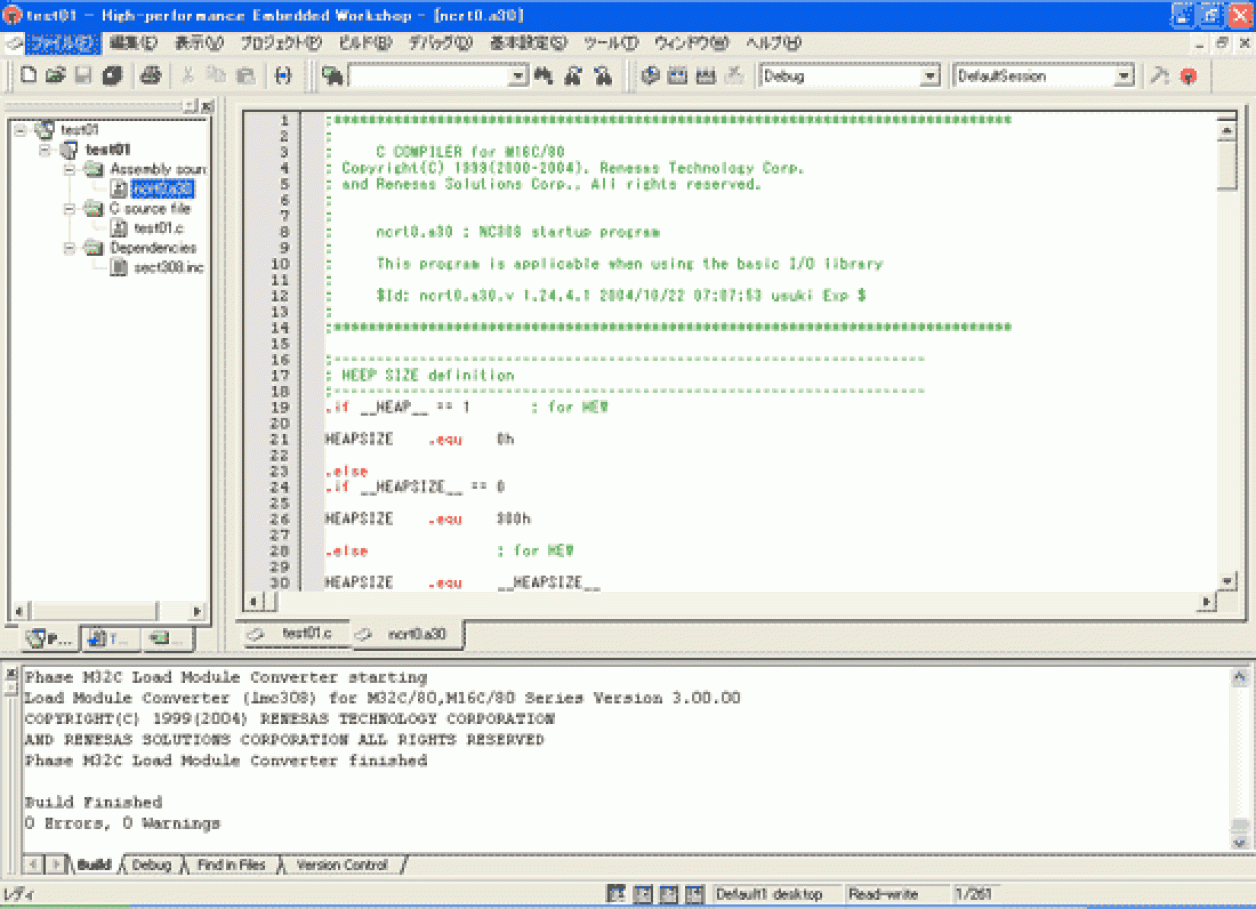Collapse the Assembly source folder

70,169
